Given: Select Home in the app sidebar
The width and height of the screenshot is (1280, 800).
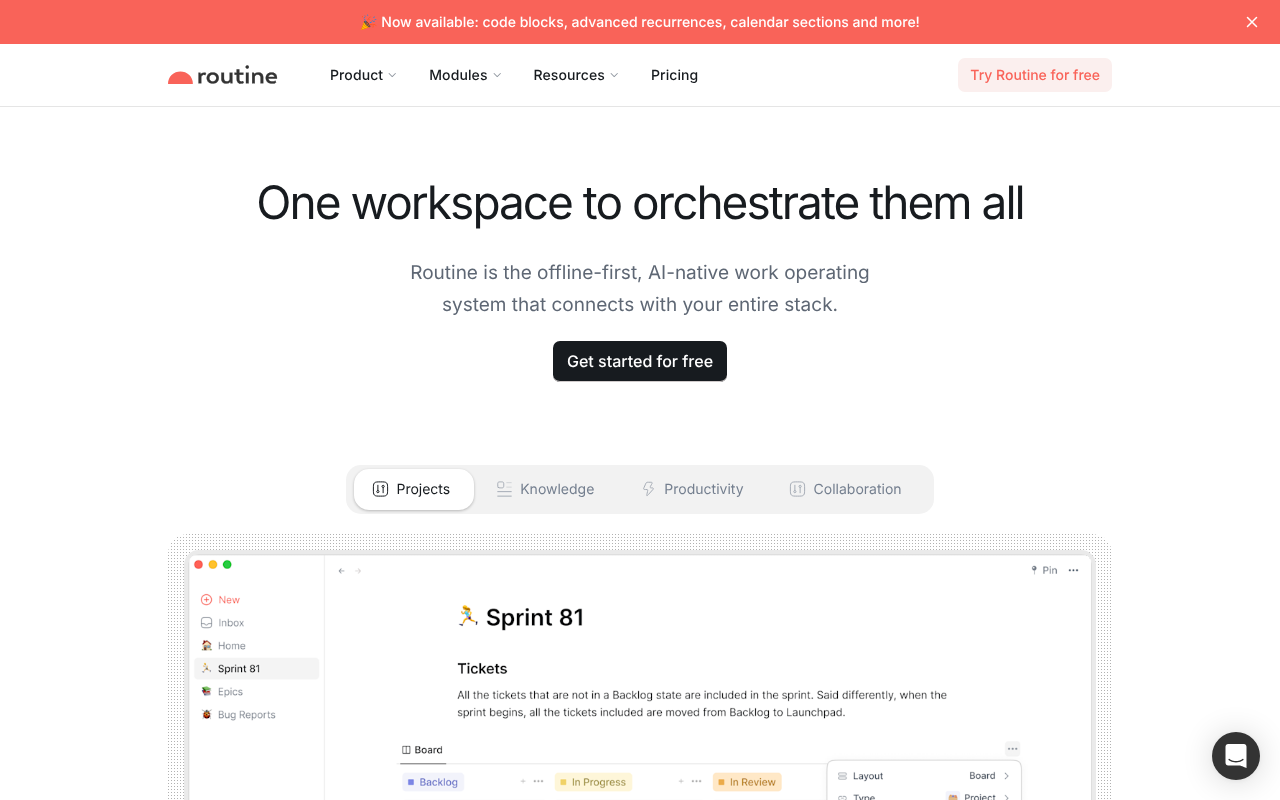Looking at the screenshot, I should (231, 645).
